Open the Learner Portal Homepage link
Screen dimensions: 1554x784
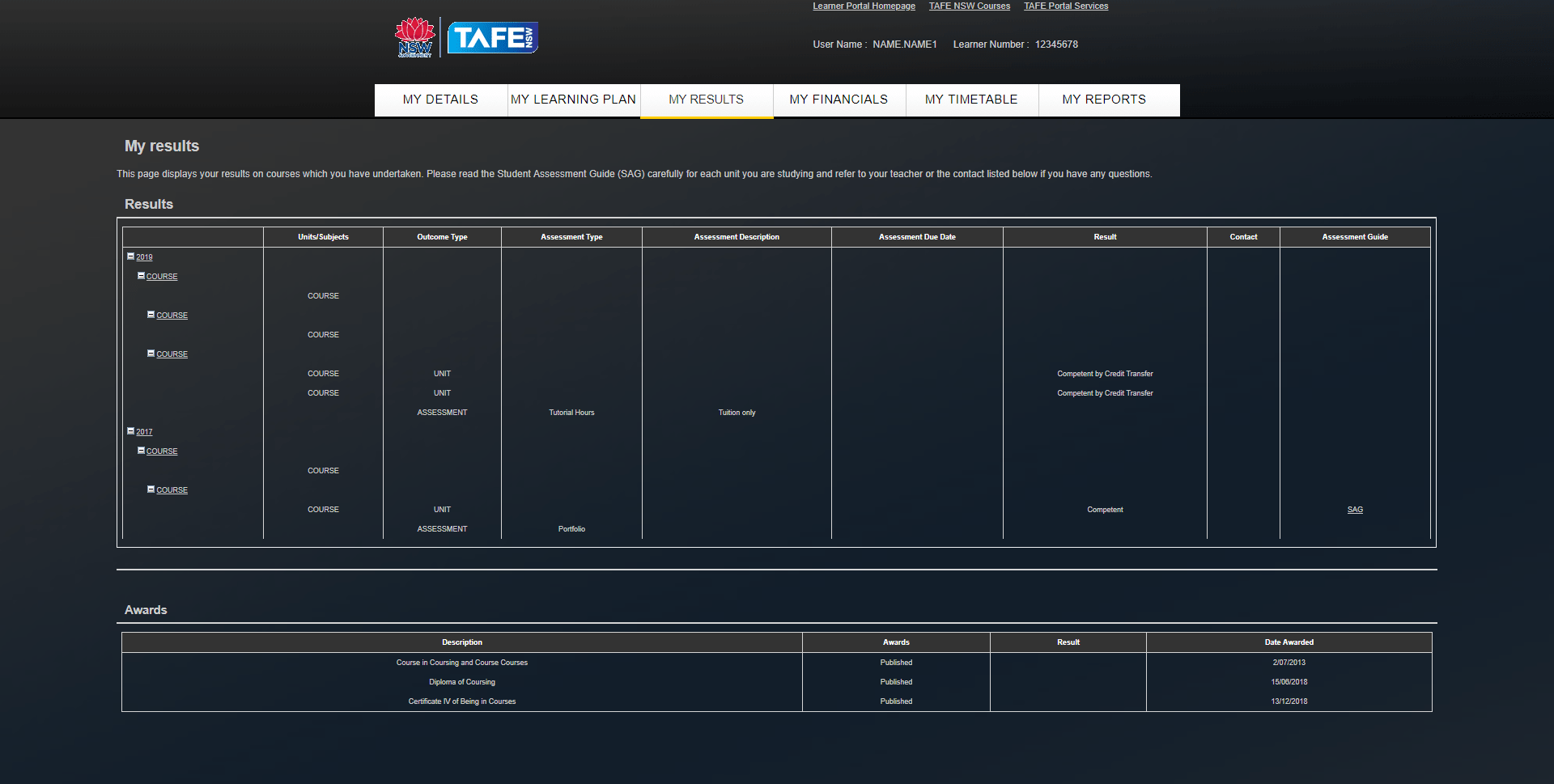click(x=864, y=6)
